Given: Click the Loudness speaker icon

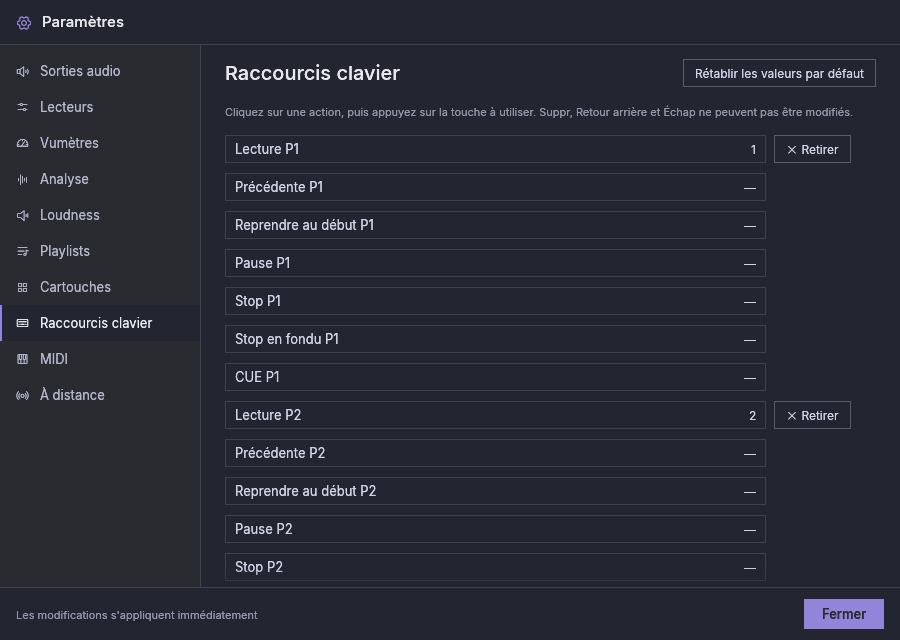Looking at the screenshot, I should click(22, 215).
